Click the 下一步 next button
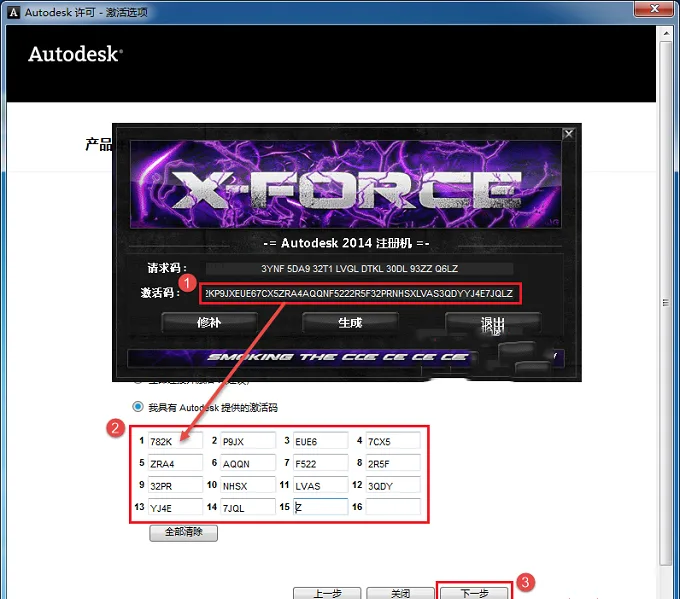Viewport: 680px width, 599px height. tap(474, 593)
